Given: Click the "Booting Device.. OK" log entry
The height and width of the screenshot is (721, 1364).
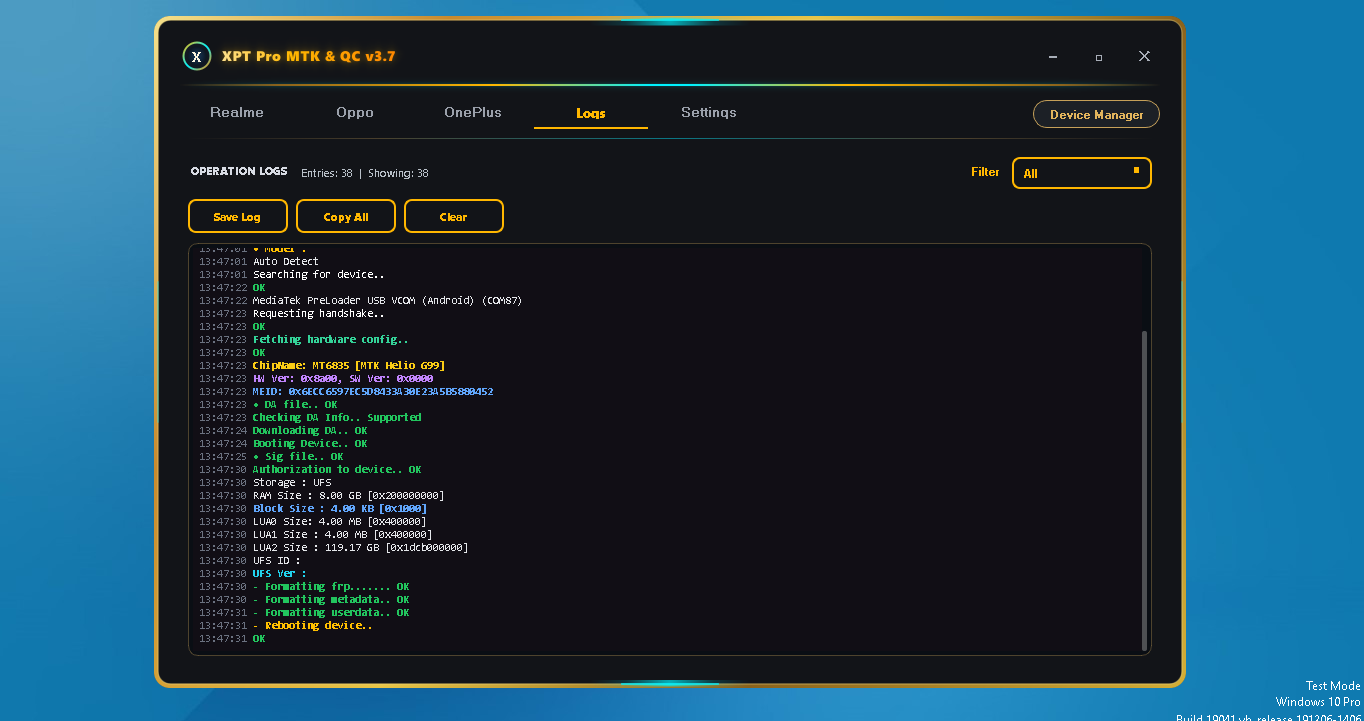Looking at the screenshot, I should point(310,444).
